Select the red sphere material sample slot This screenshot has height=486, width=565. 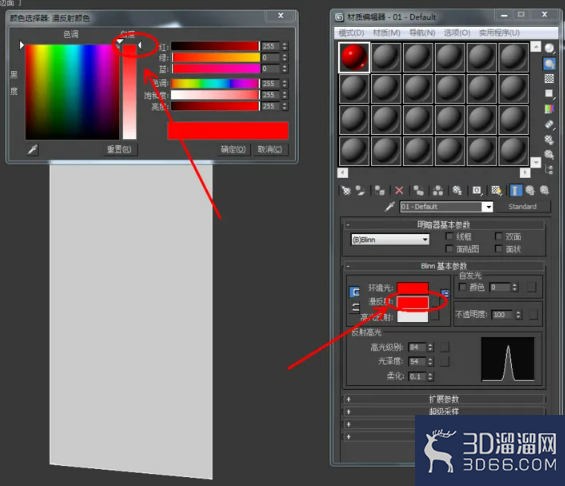[x=354, y=58]
